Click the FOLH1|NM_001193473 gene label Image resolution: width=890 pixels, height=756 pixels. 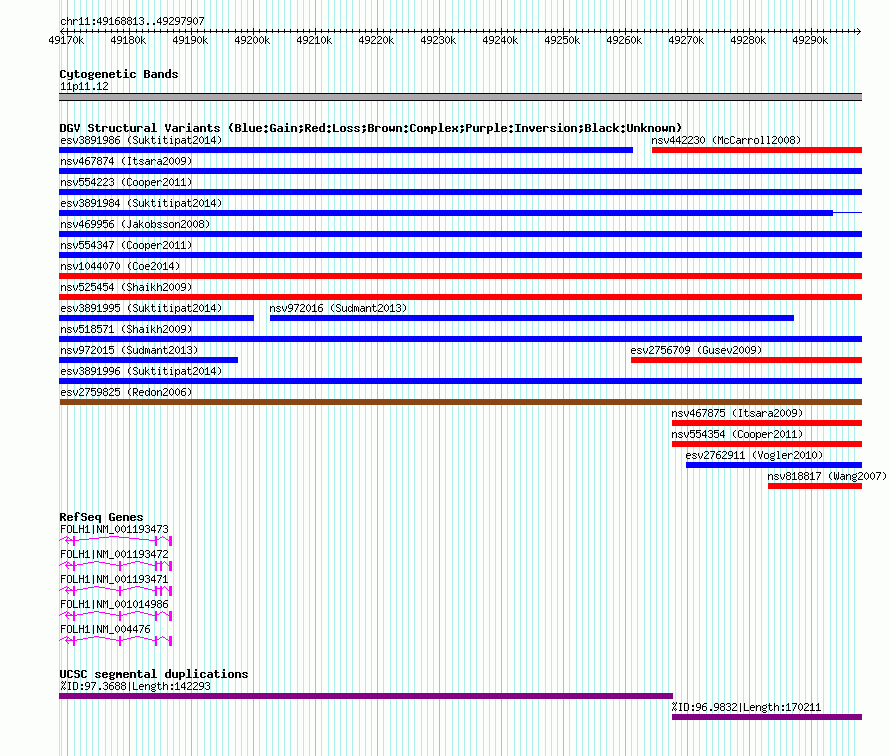[x=114, y=530]
